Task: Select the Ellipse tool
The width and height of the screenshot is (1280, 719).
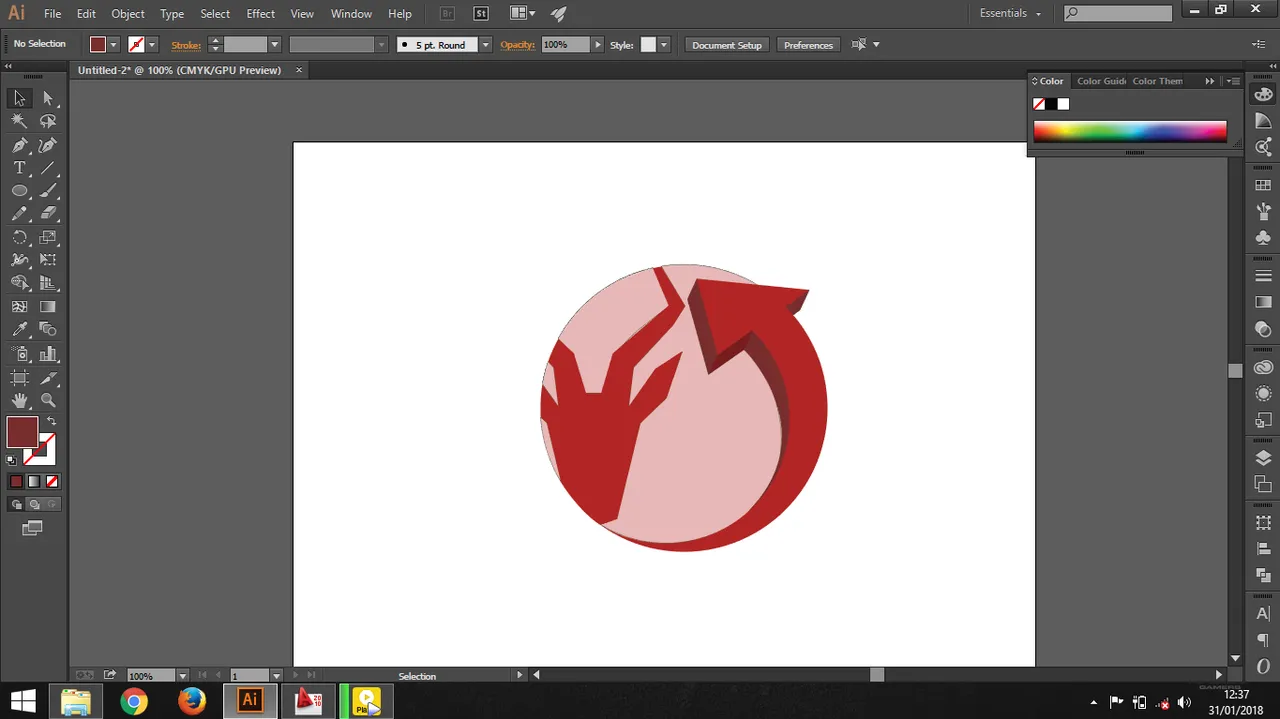Action: pyautogui.click(x=19, y=191)
